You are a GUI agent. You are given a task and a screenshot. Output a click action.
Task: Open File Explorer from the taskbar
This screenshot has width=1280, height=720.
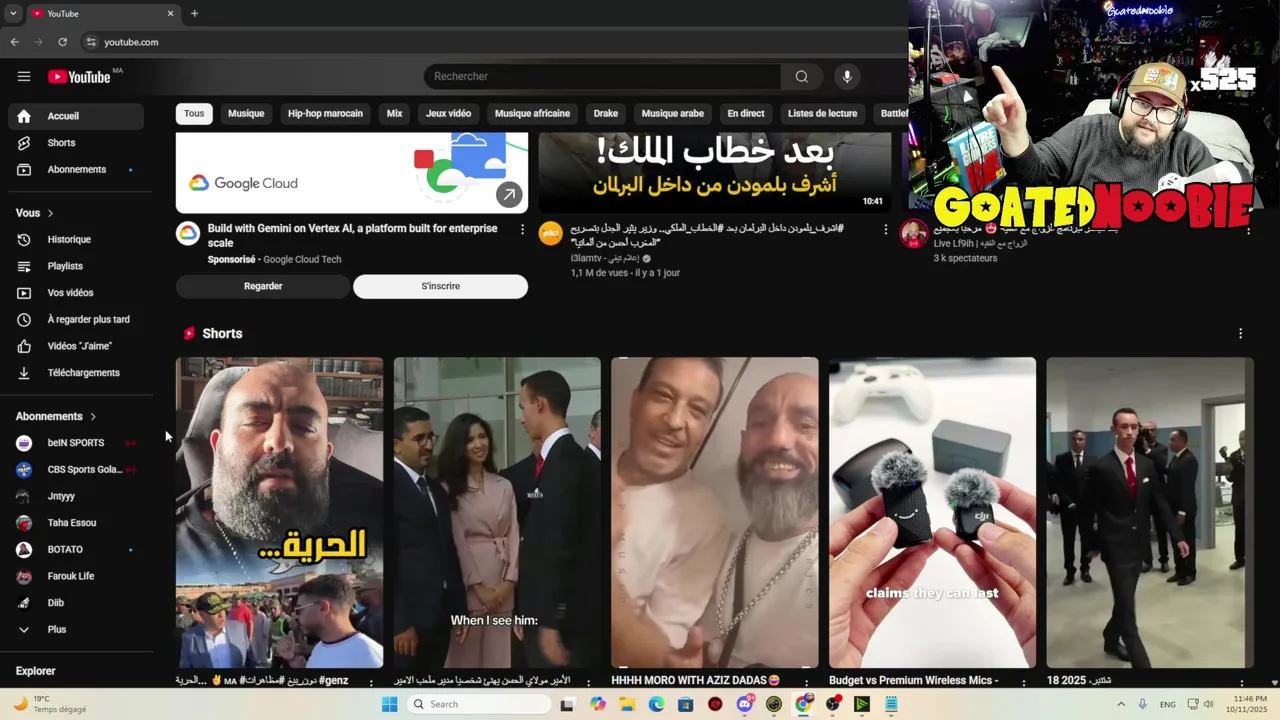(627, 704)
